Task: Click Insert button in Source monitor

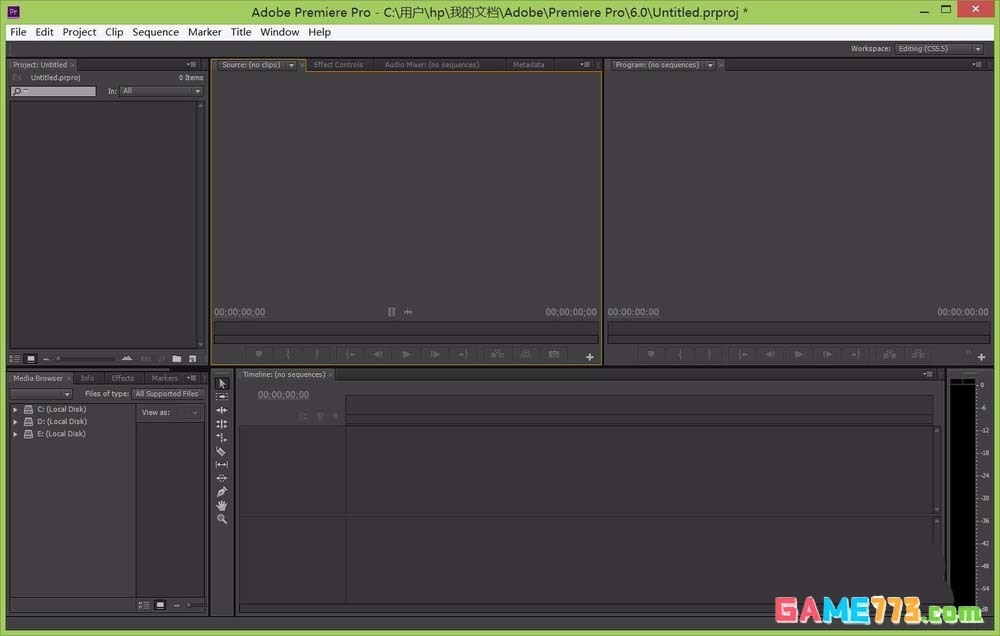Action: coord(497,354)
